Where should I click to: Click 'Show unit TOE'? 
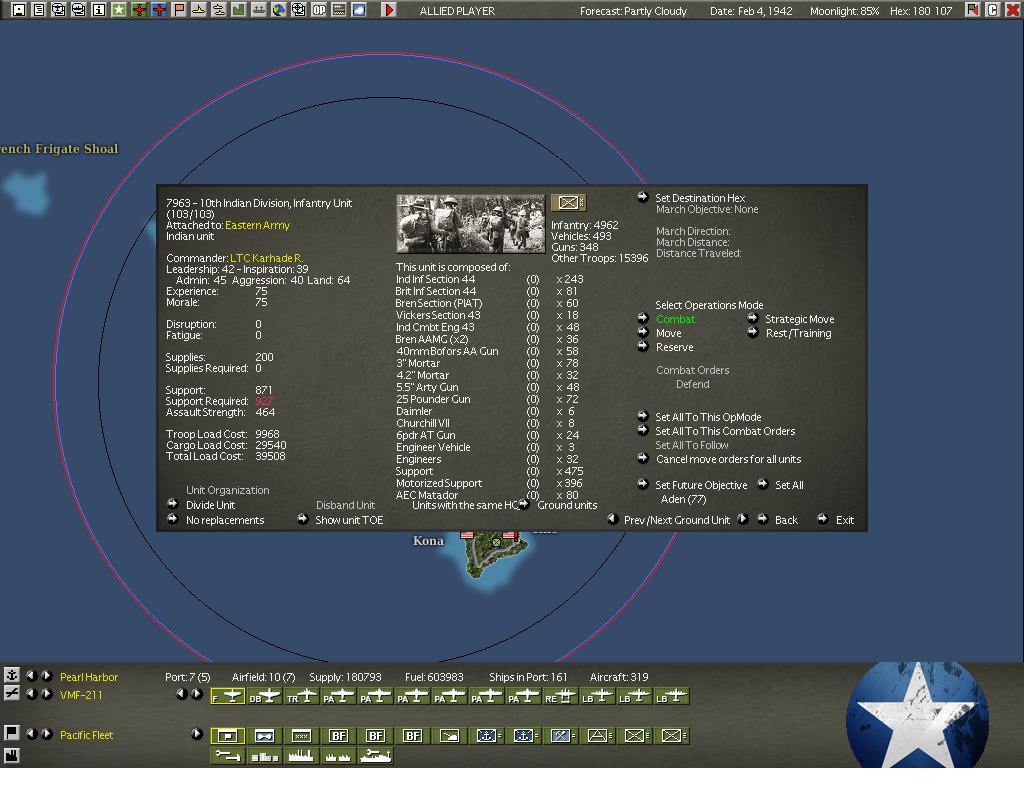(349, 520)
